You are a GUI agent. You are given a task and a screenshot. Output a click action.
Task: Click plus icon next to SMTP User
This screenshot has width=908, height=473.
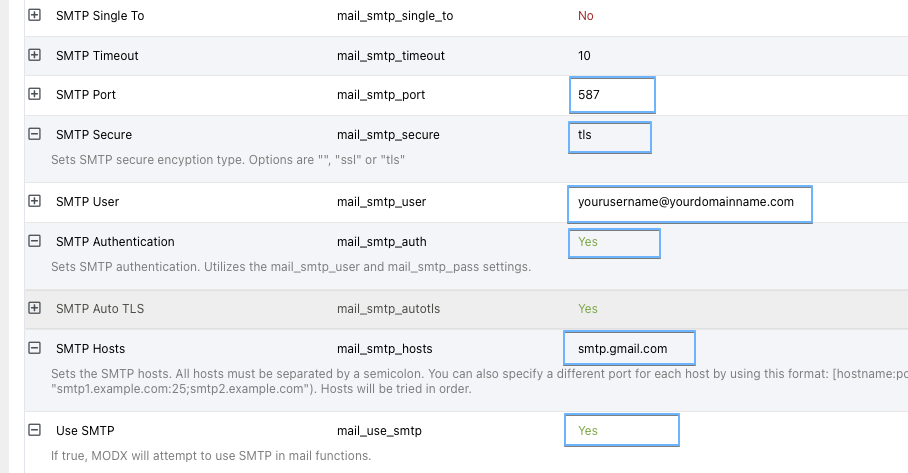35,201
